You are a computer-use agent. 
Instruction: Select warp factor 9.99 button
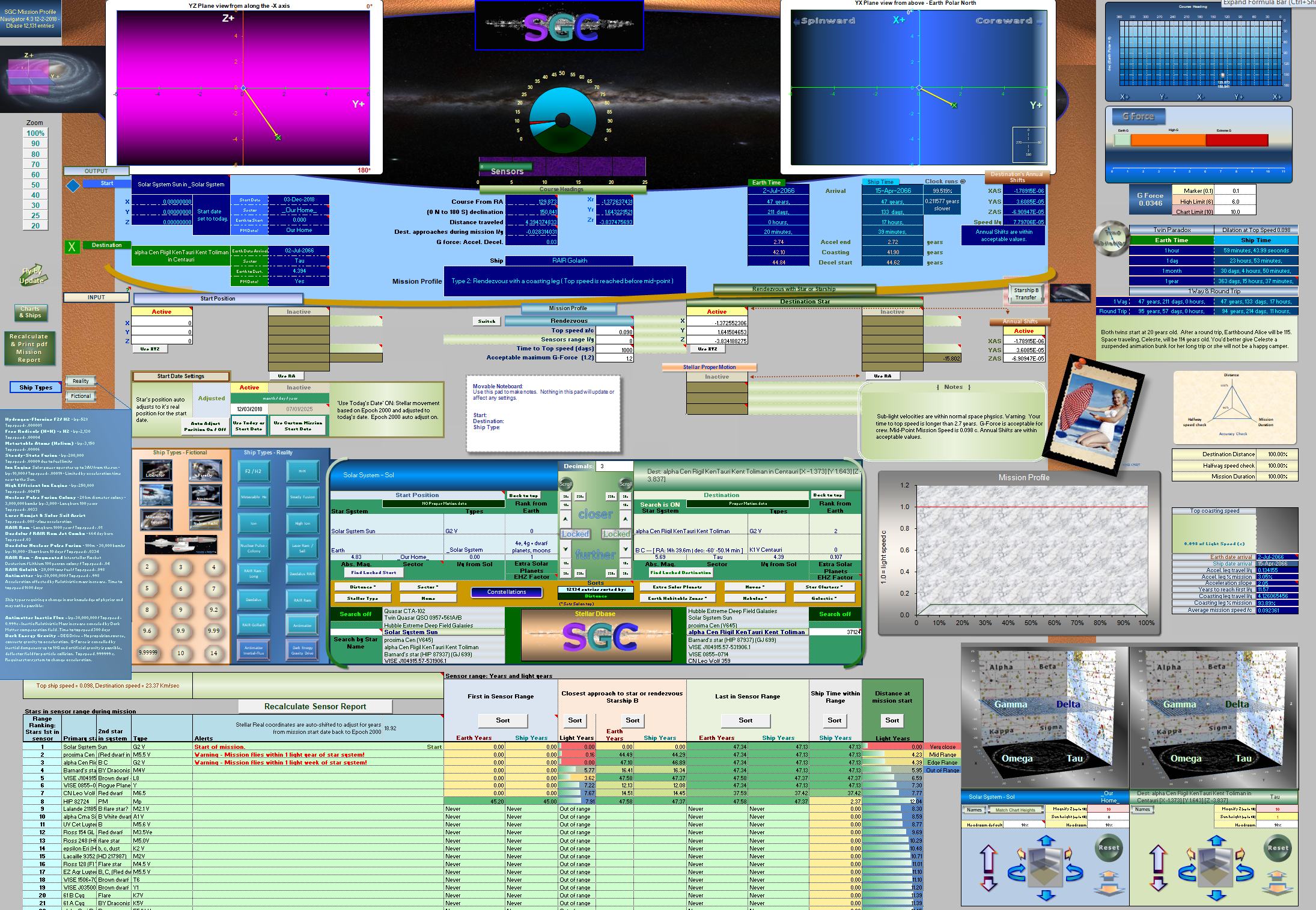(213, 631)
